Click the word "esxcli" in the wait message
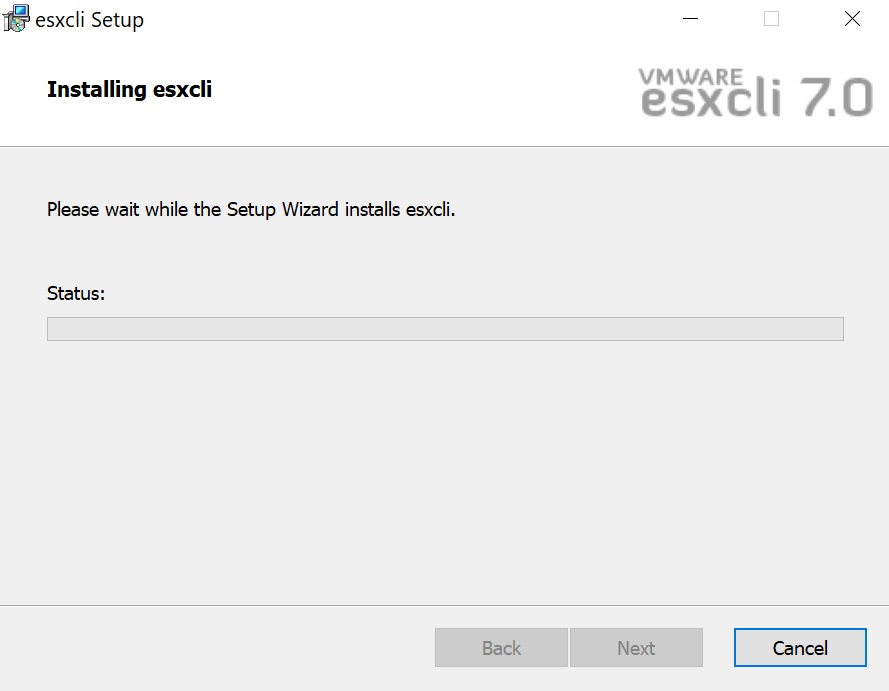Screen dimensions: 889x691 (x=429, y=210)
